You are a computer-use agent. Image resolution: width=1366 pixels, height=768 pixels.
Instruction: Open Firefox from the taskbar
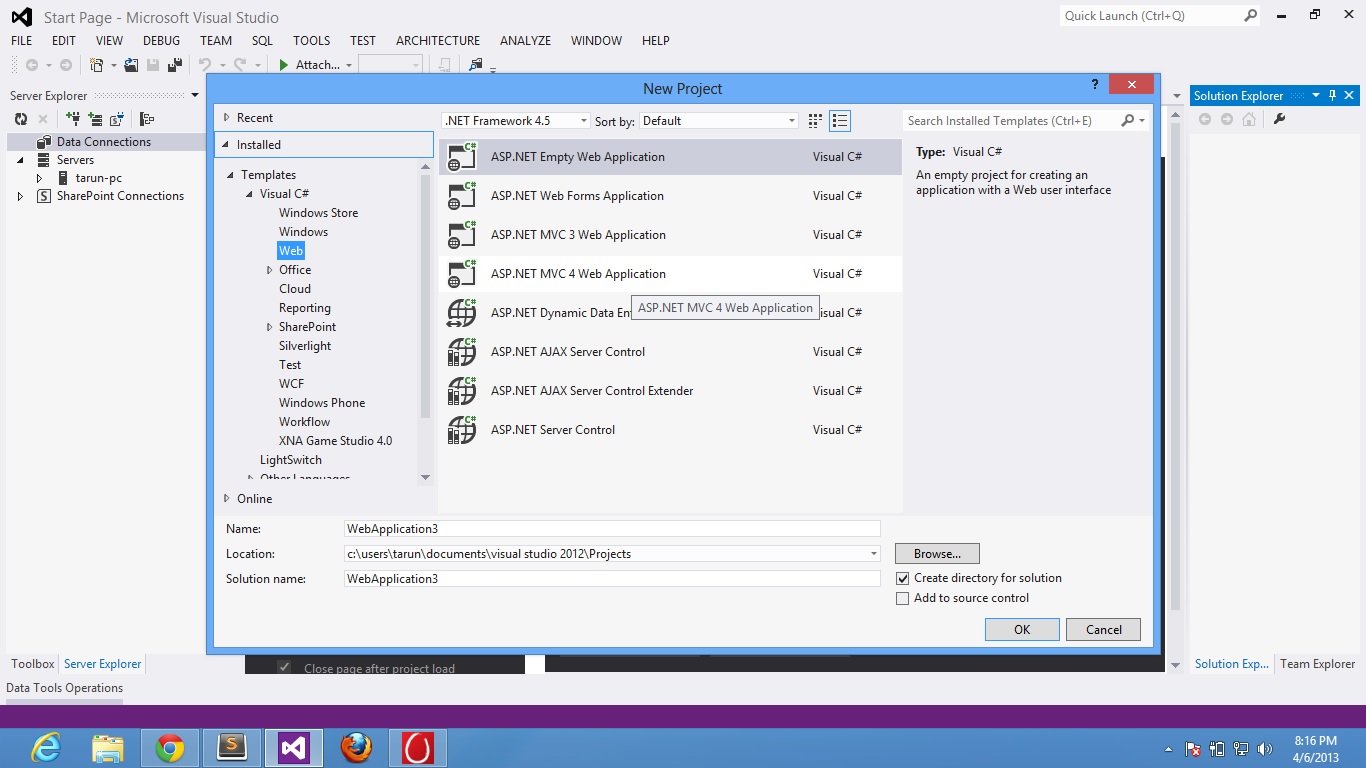pos(356,748)
